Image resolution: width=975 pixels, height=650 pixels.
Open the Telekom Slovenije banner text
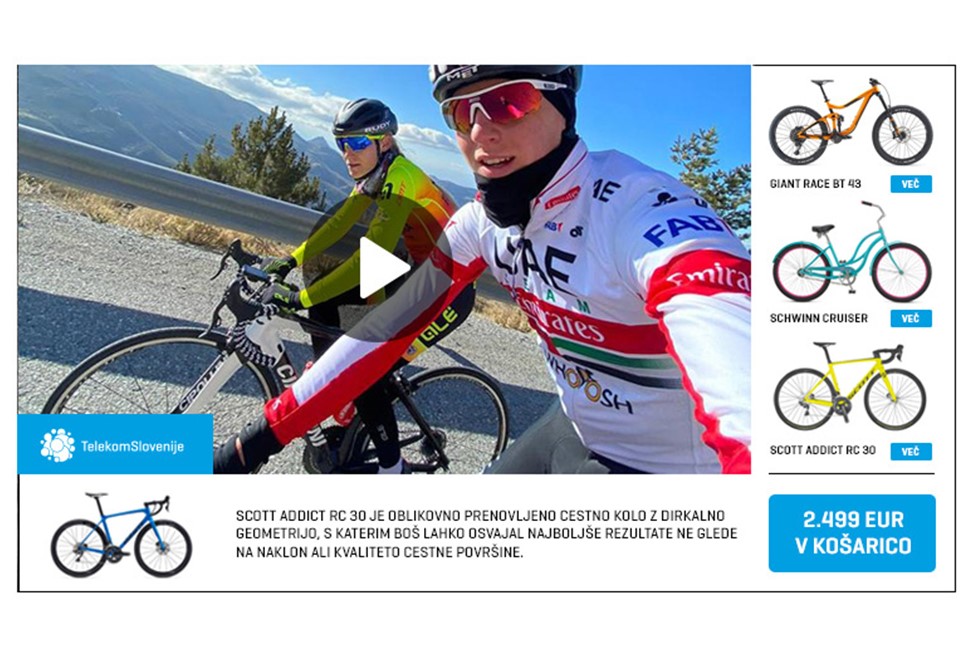pos(132,446)
